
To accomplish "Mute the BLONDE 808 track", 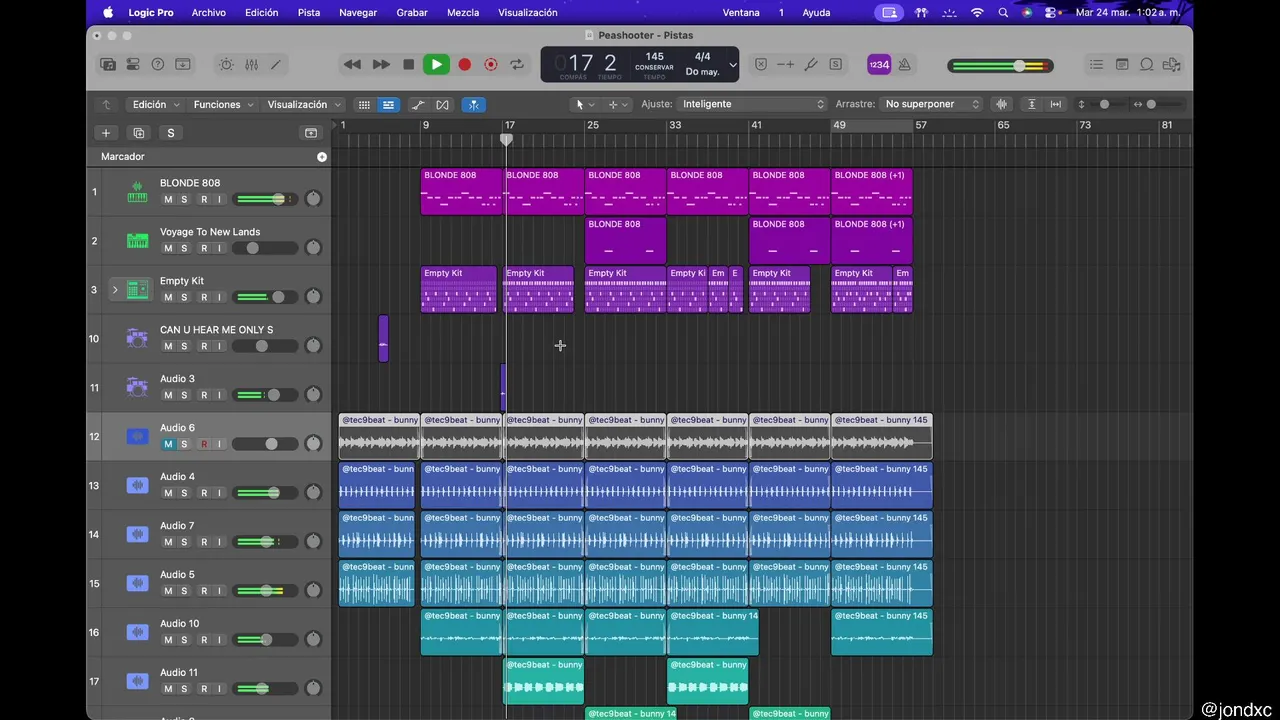I will point(168,199).
